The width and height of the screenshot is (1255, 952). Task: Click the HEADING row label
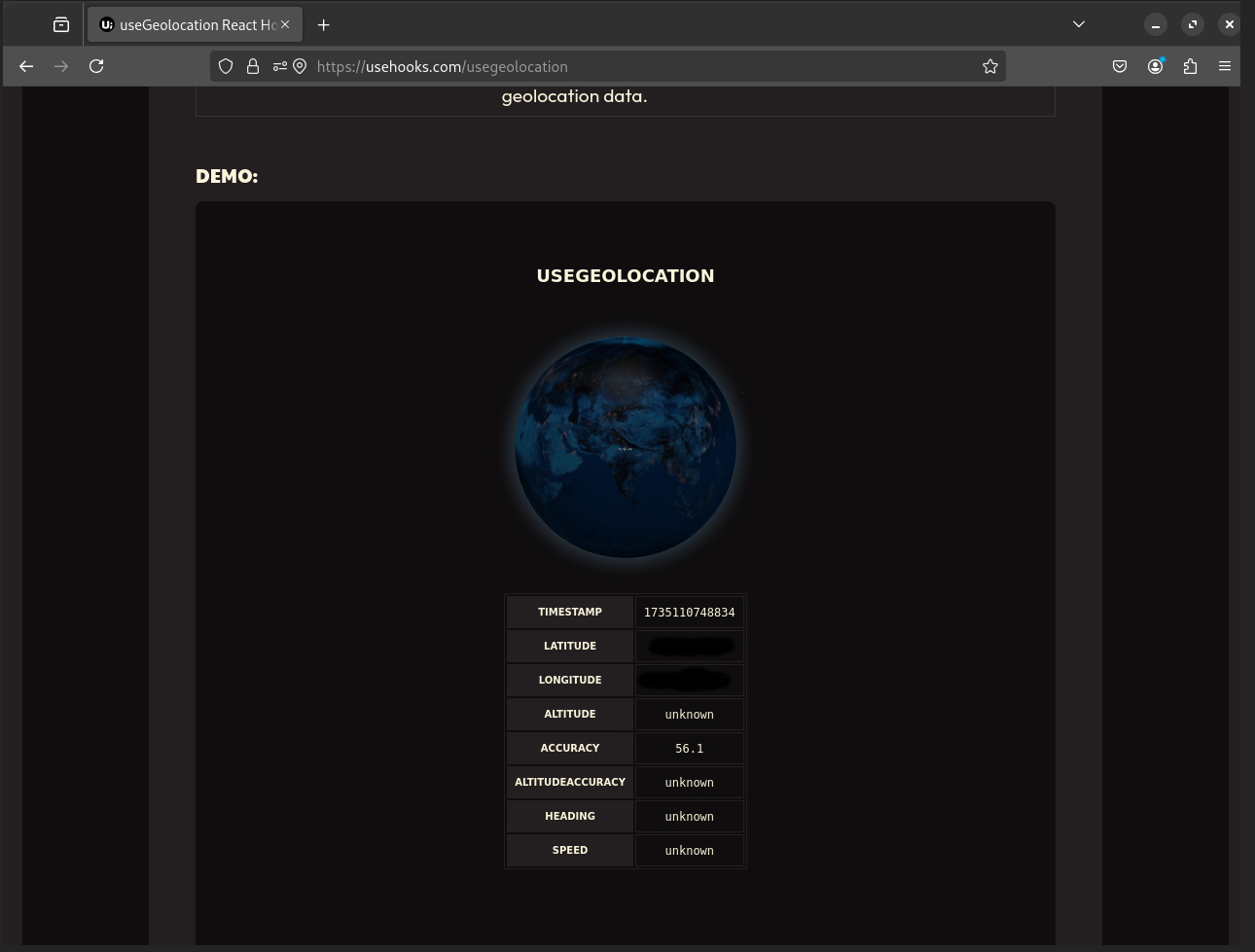pyautogui.click(x=570, y=816)
